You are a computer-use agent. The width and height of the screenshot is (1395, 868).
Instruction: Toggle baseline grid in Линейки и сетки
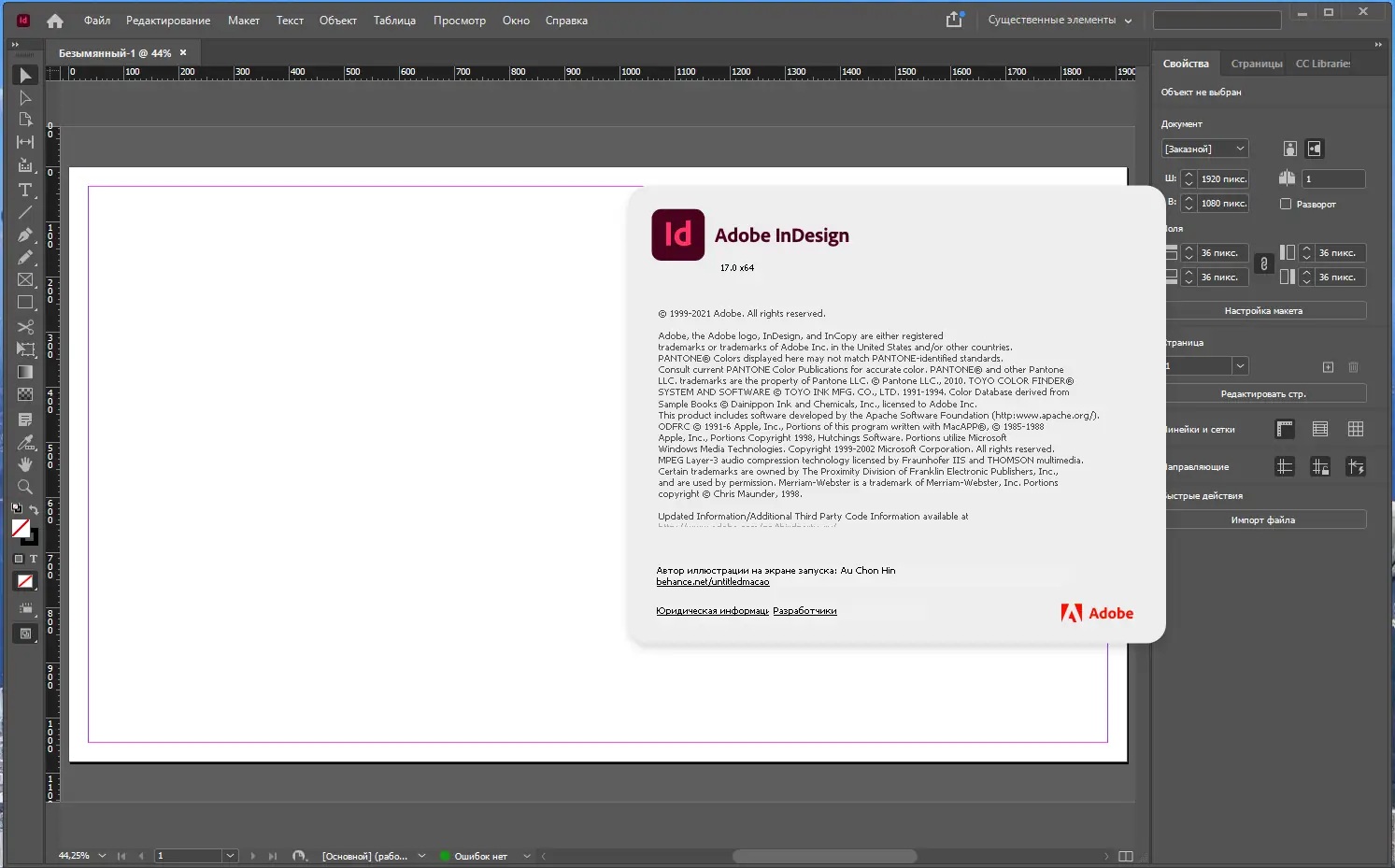tap(1320, 429)
